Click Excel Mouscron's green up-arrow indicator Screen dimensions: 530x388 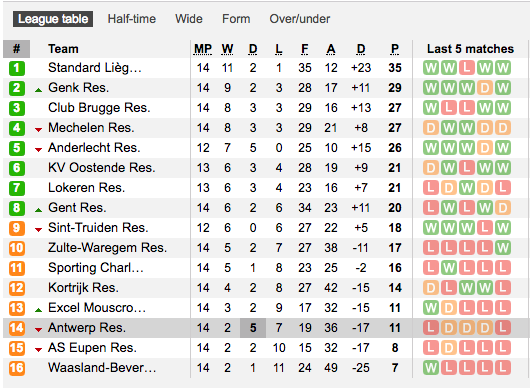click(39, 310)
